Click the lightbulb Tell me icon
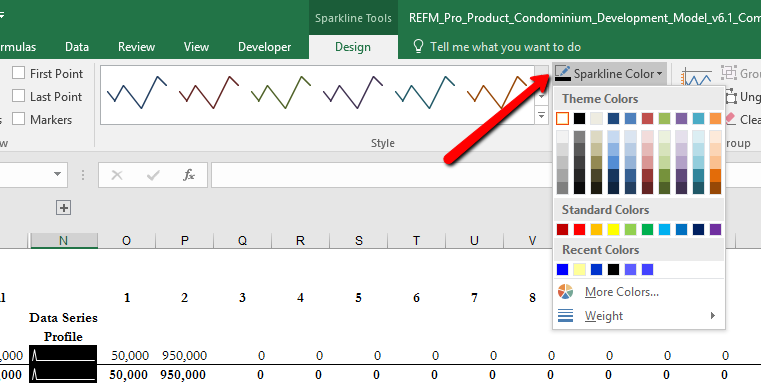761x391 pixels. (x=418, y=46)
